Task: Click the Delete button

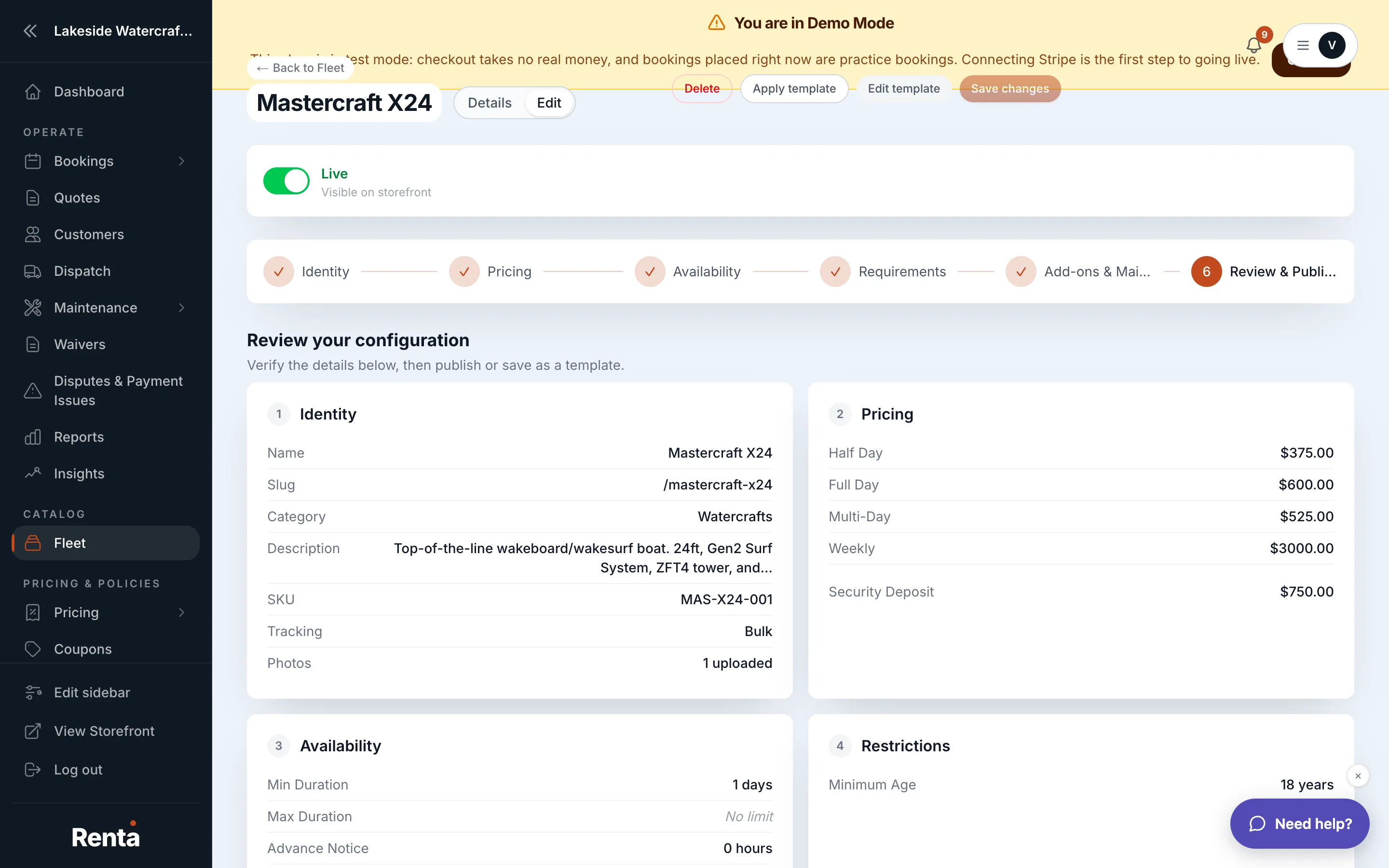Action: pos(701,89)
